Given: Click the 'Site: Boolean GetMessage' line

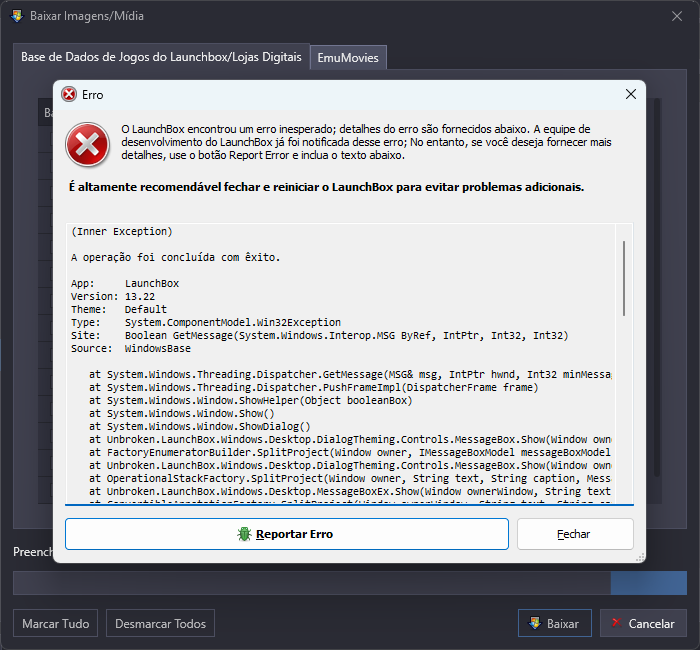Looking at the screenshot, I should point(320,335).
